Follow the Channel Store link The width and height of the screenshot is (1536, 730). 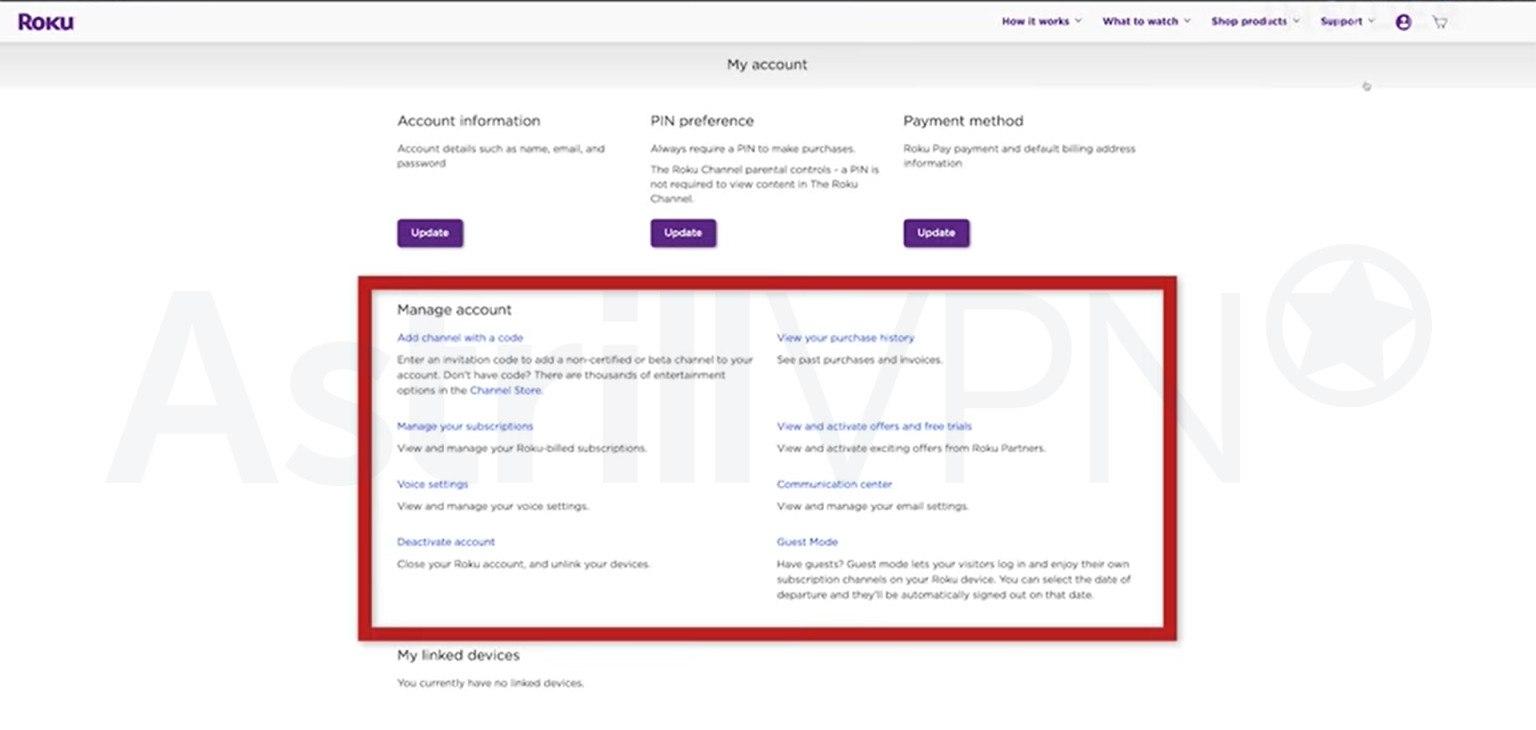(505, 390)
